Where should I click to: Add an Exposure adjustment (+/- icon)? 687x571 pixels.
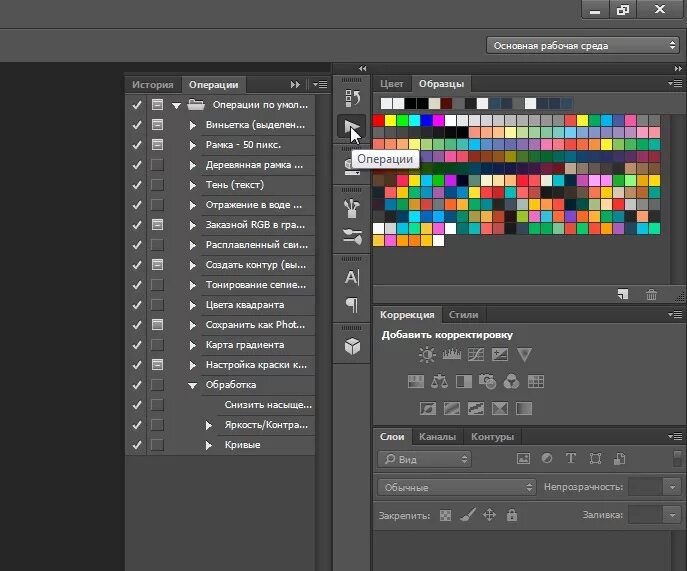500,355
